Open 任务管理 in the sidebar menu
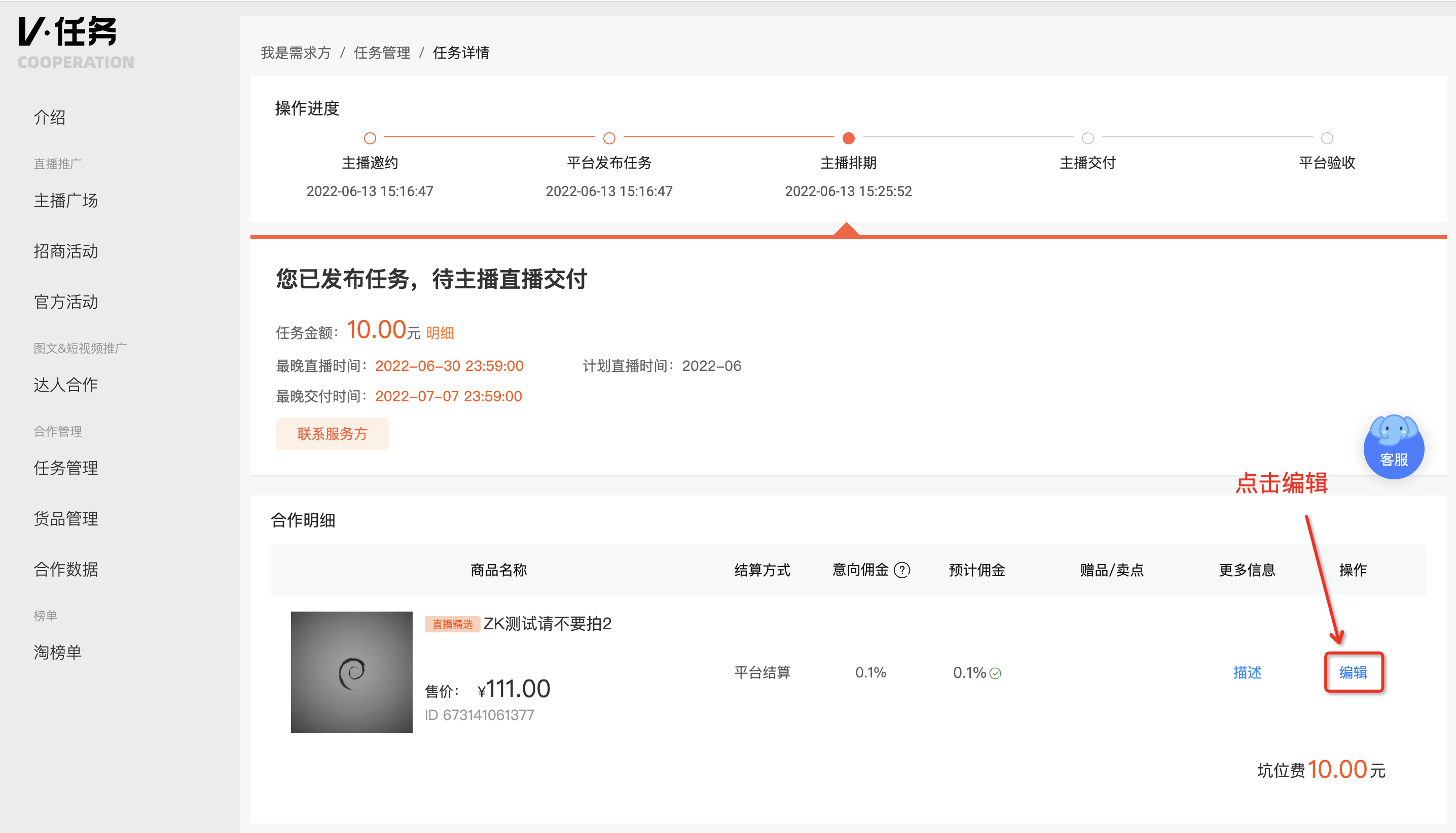1456x833 pixels. (66, 468)
